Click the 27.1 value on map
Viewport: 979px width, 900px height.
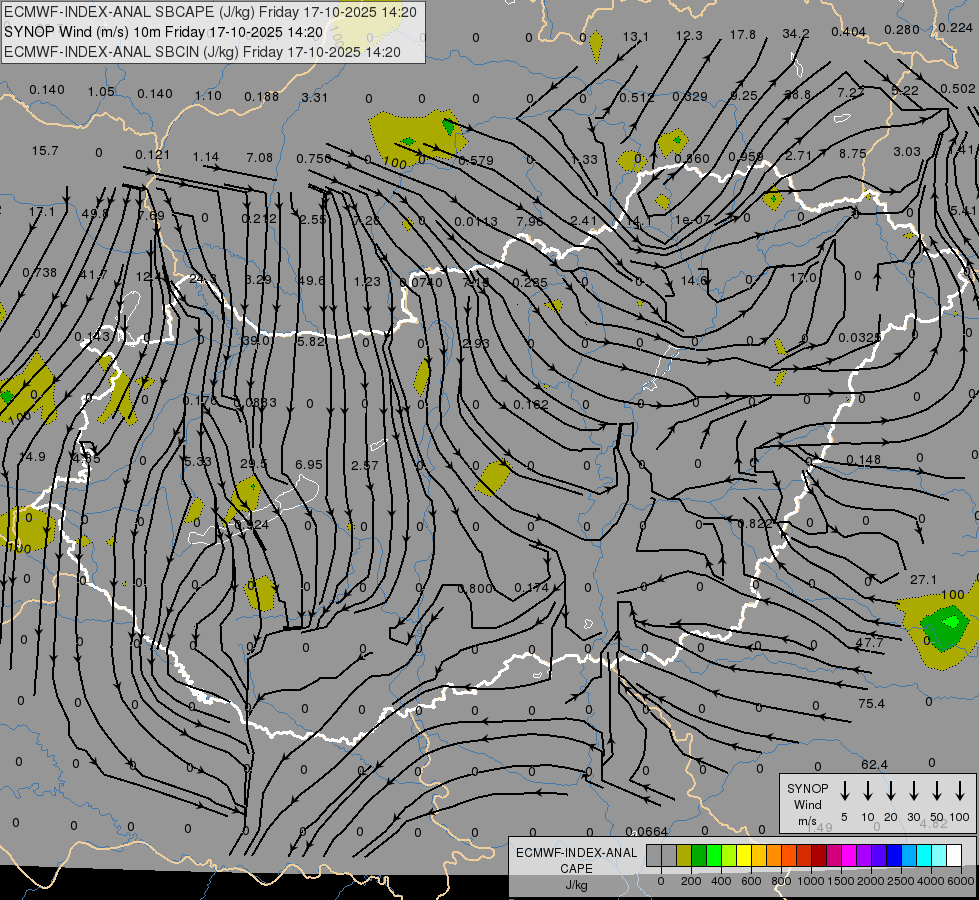pos(923,580)
